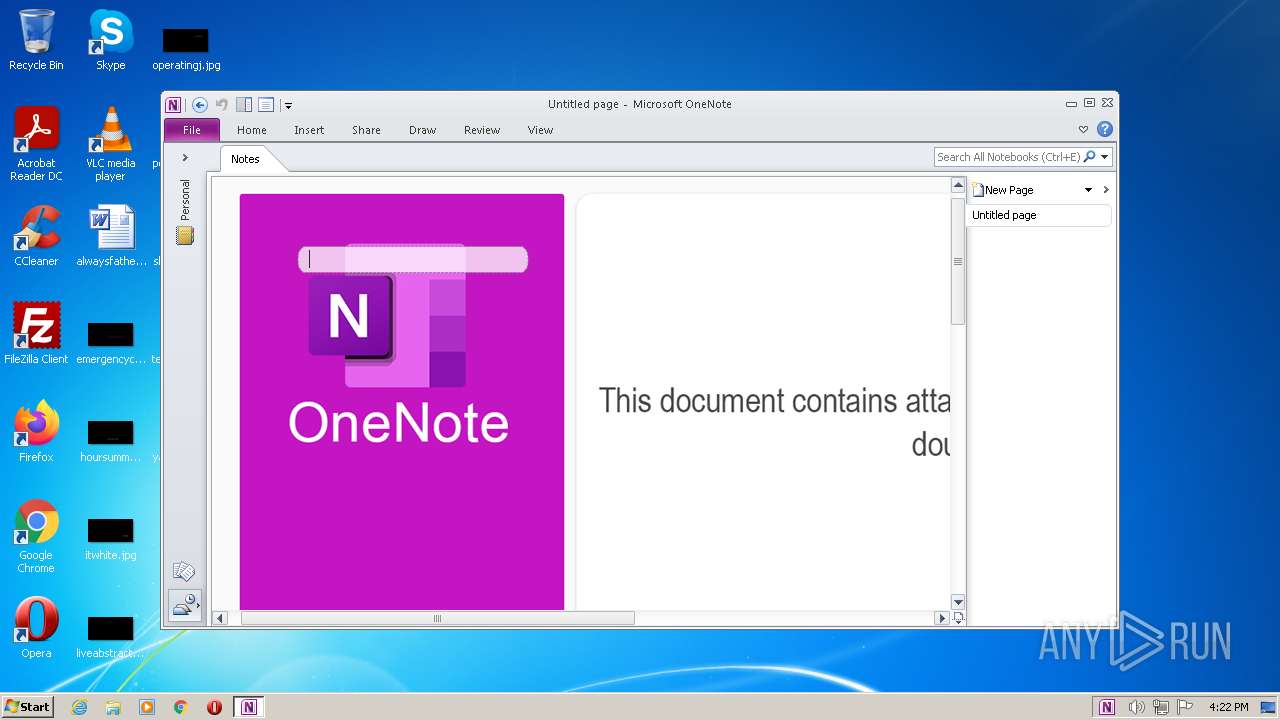1280x720 pixels.
Task: Expand the notebook navigation bar
Action: [185, 157]
